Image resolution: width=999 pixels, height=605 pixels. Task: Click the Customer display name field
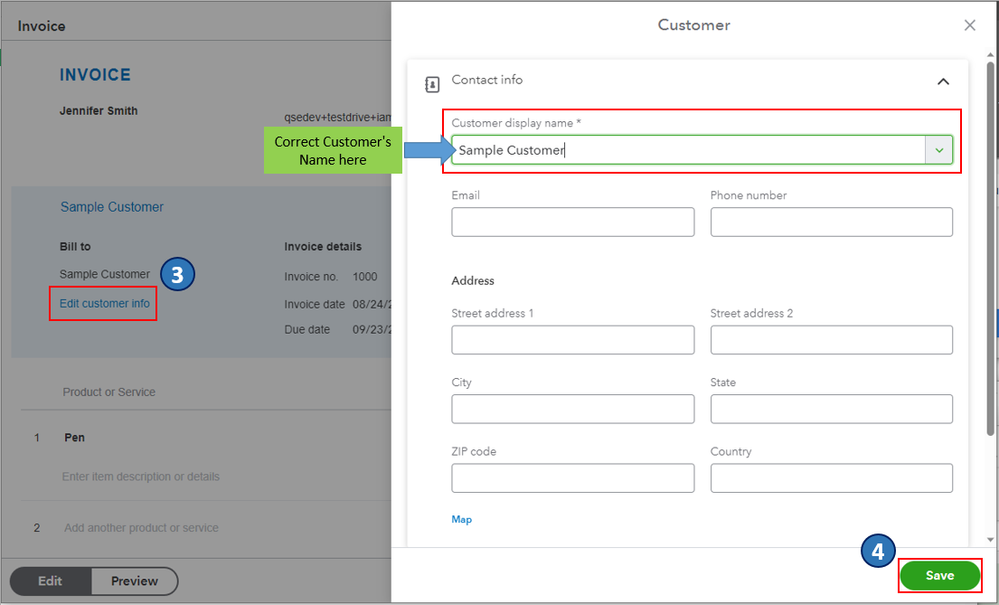(689, 150)
